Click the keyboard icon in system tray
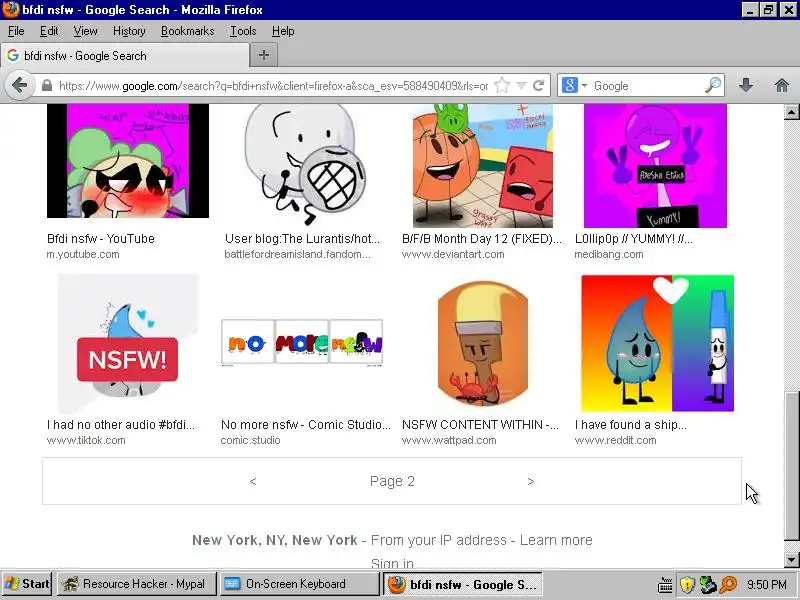This screenshot has width=800, height=600. tap(665, 585)
